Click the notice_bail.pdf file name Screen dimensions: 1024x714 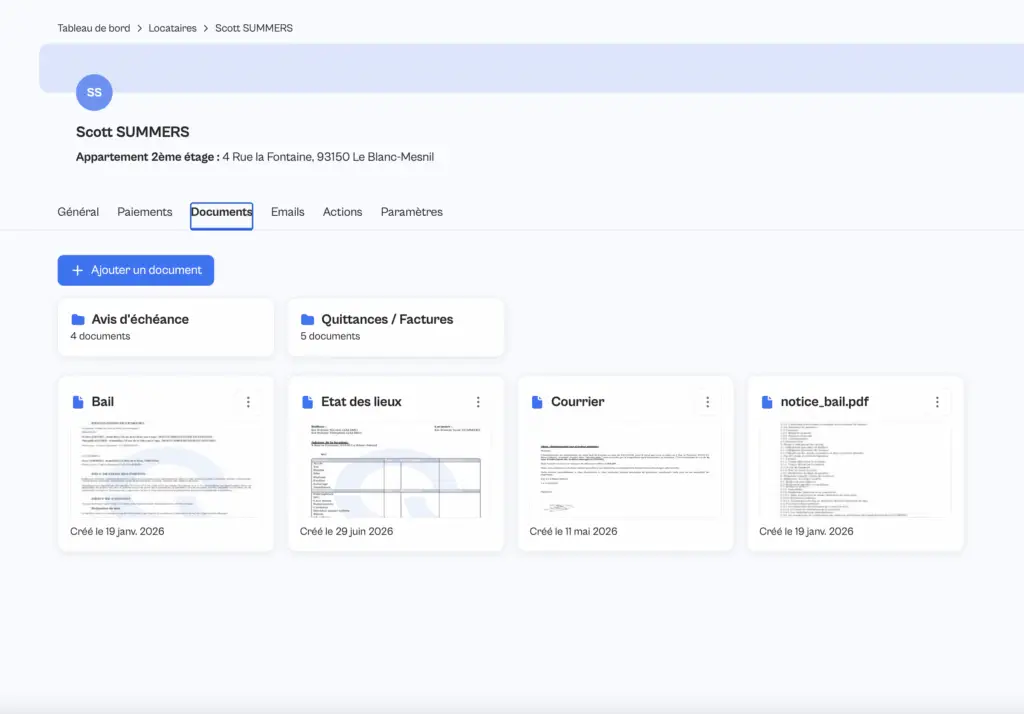tap(825, 402)
